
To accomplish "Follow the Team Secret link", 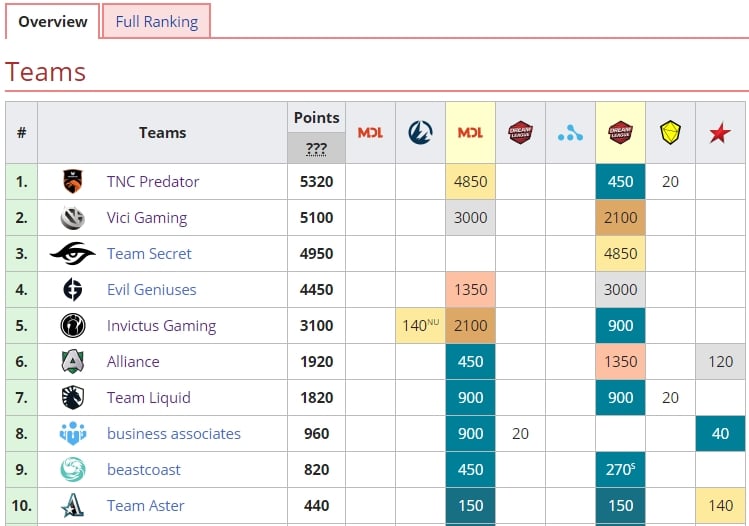I will tap(149, 254).
